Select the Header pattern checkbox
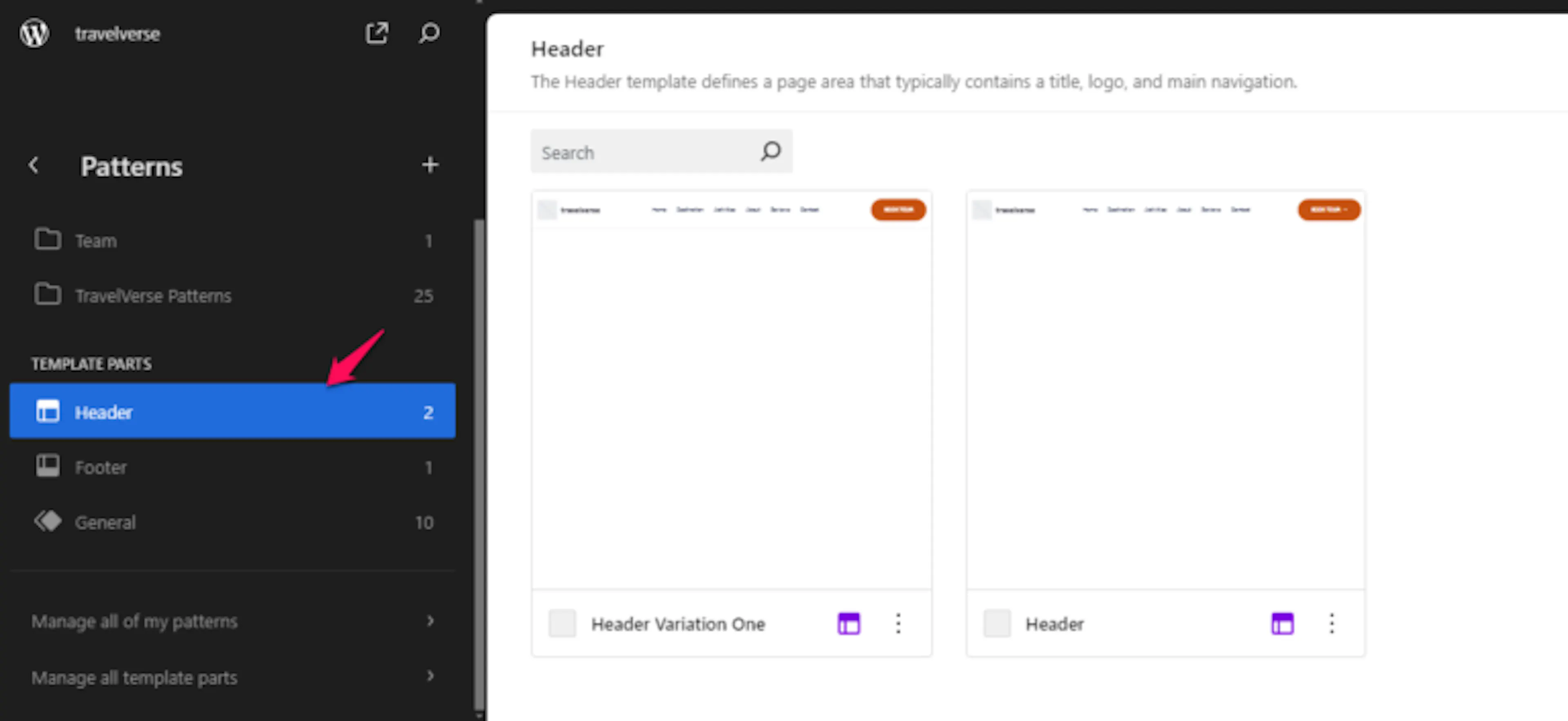 997,623
